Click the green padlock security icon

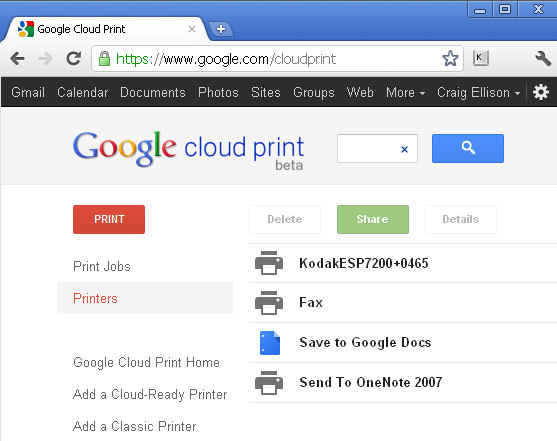click(104, 59)
